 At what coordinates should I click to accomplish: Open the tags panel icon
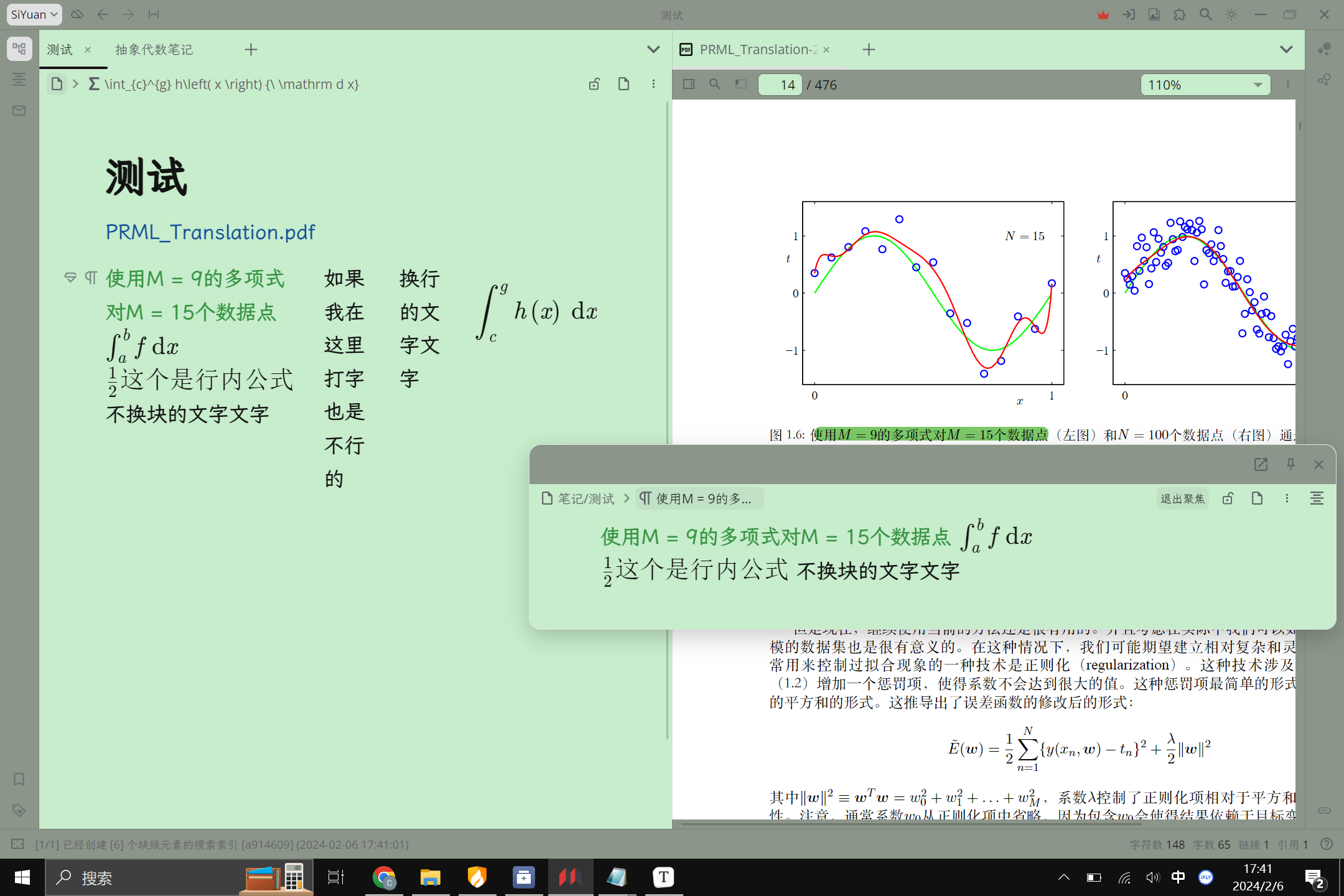tap(19, 810)
